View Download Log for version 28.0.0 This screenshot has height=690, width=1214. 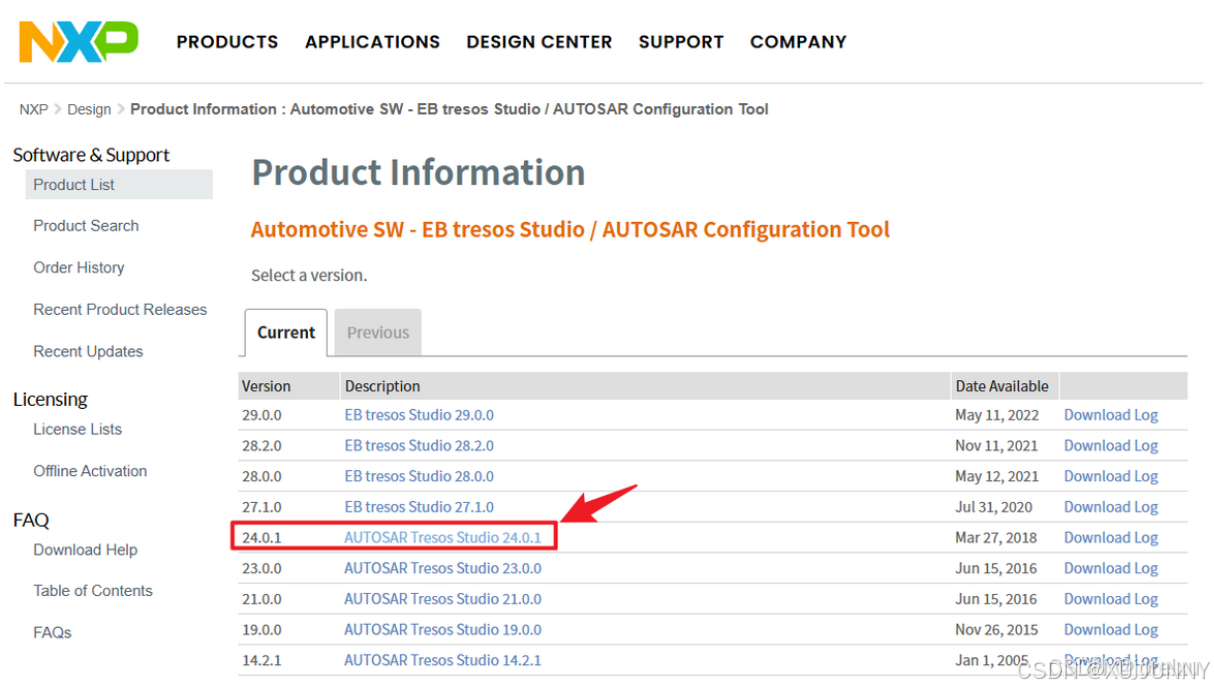(1111, 476)
